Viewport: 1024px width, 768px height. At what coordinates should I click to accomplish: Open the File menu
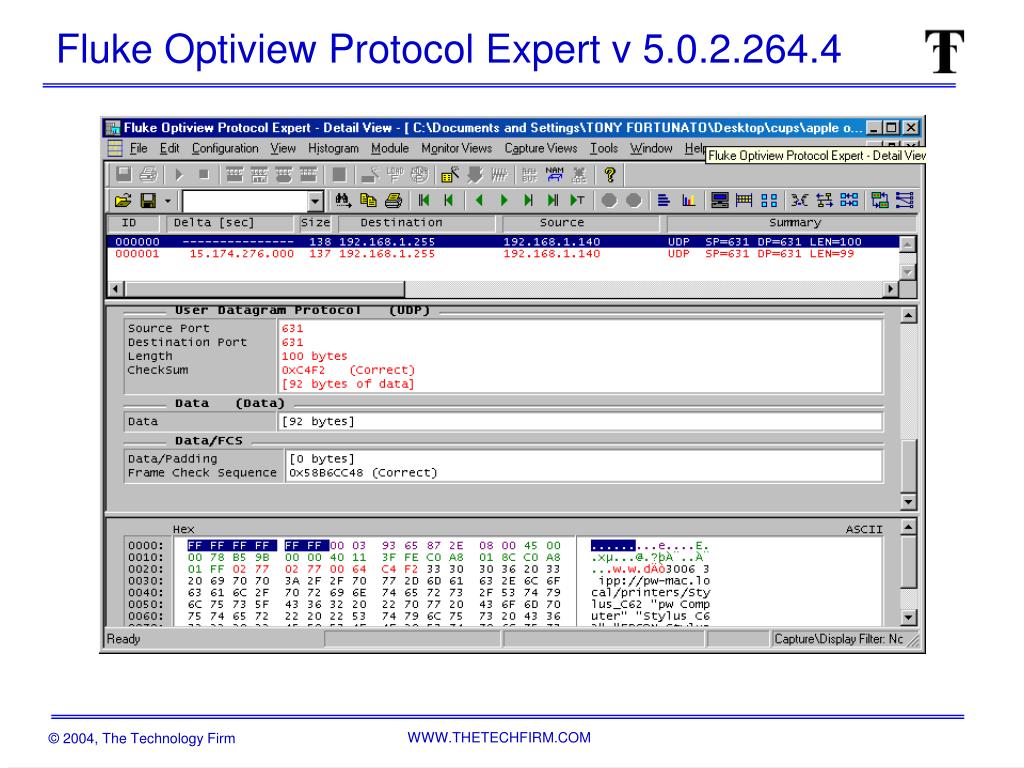[138, 148]
